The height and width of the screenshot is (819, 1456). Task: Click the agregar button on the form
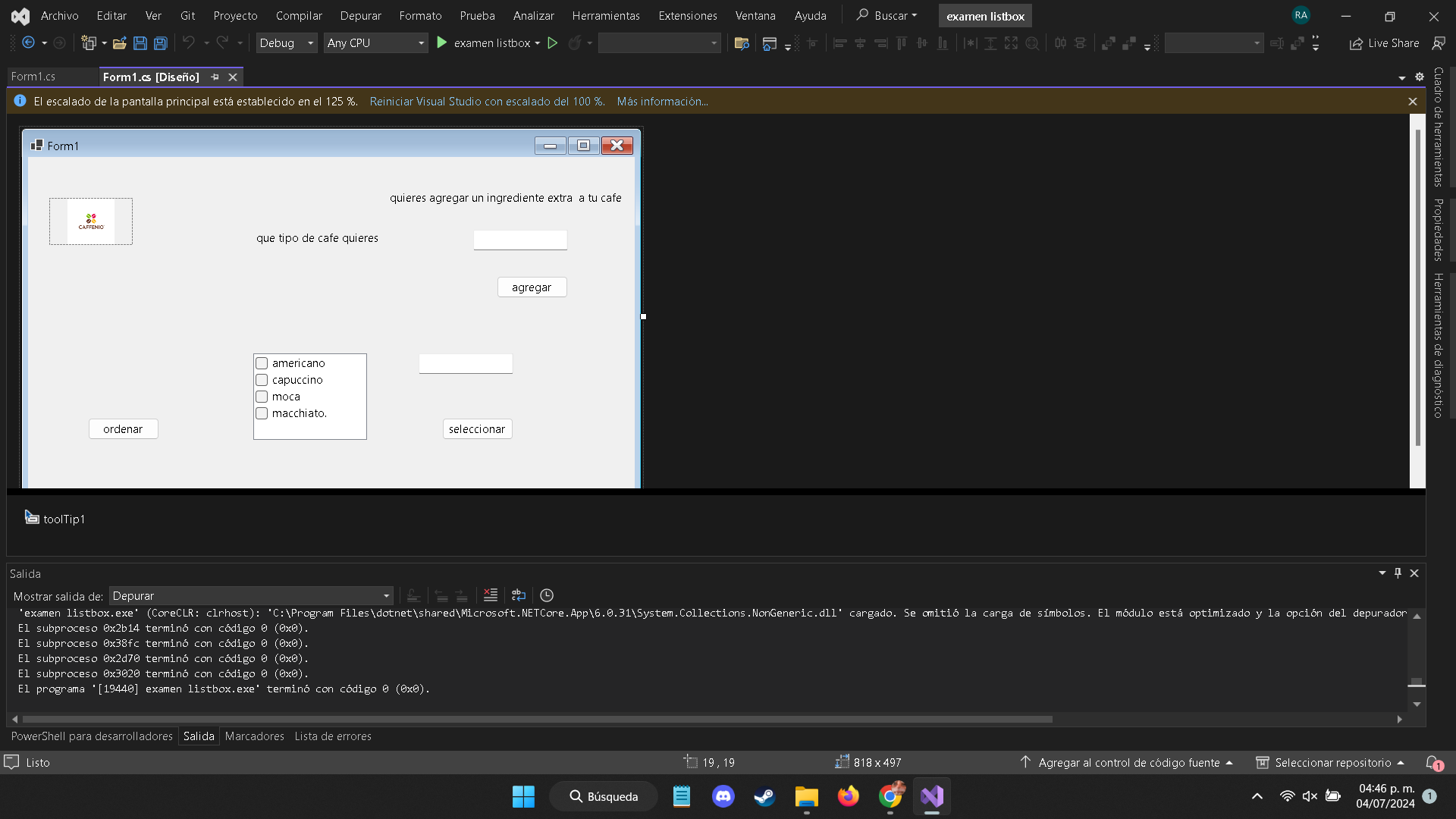pyautogui.click(x=532, y=287)
